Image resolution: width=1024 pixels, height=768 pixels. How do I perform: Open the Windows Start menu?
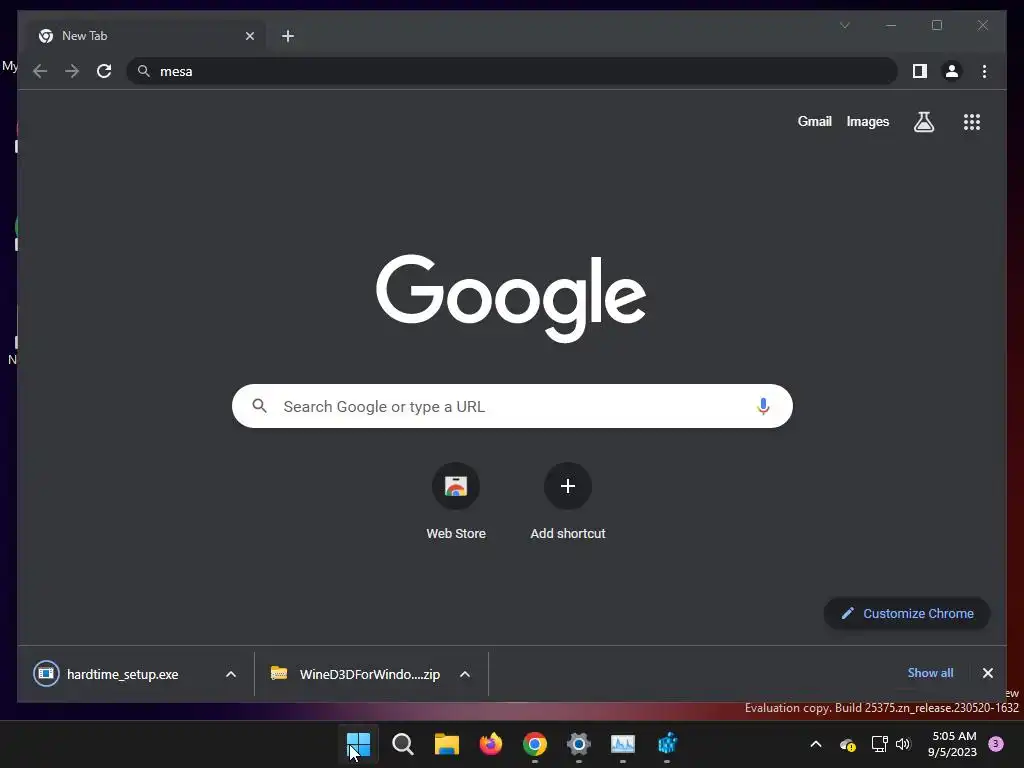tap(359, 744)
